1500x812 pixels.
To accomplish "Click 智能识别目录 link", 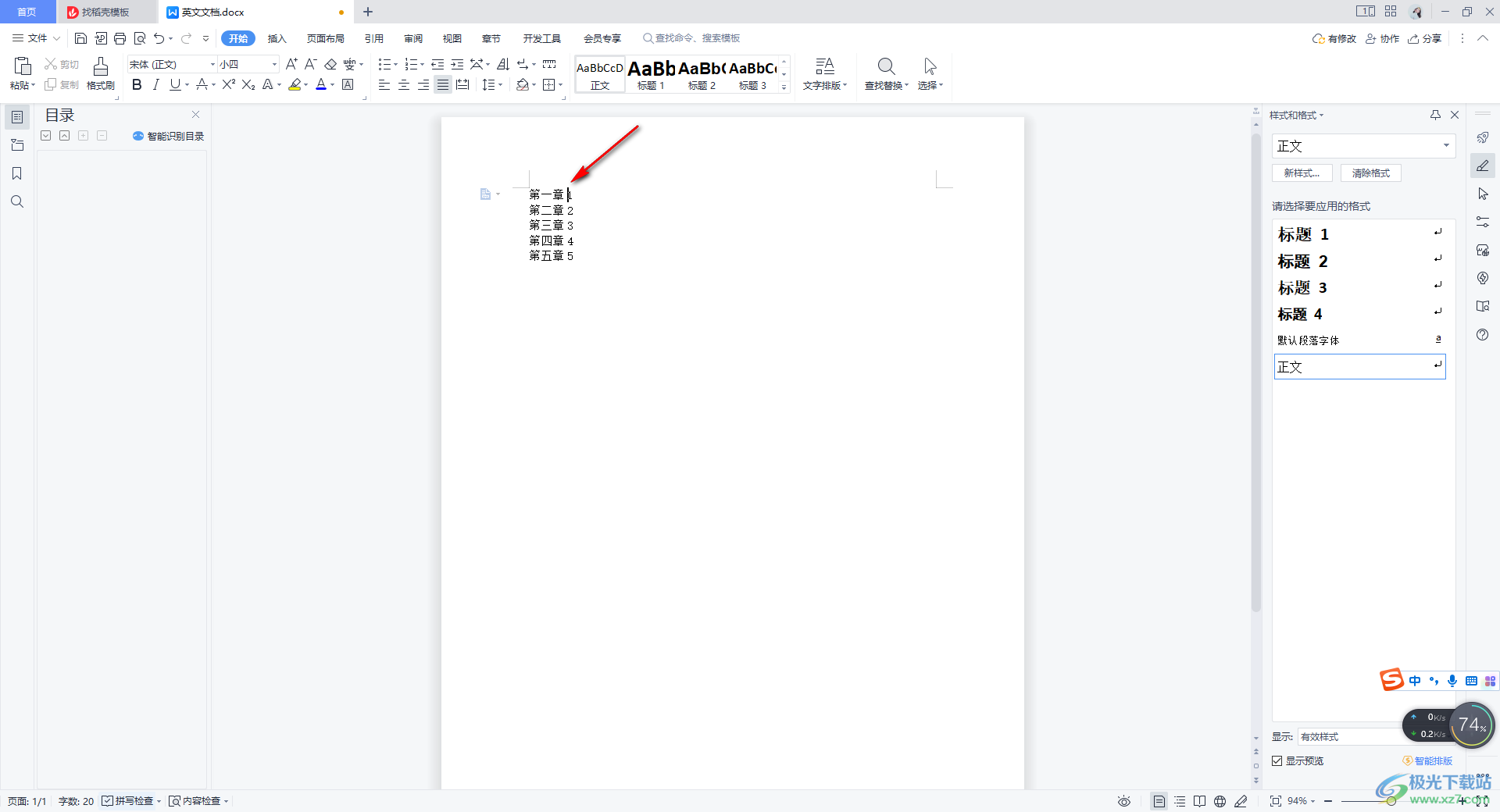I will (168, 136).
